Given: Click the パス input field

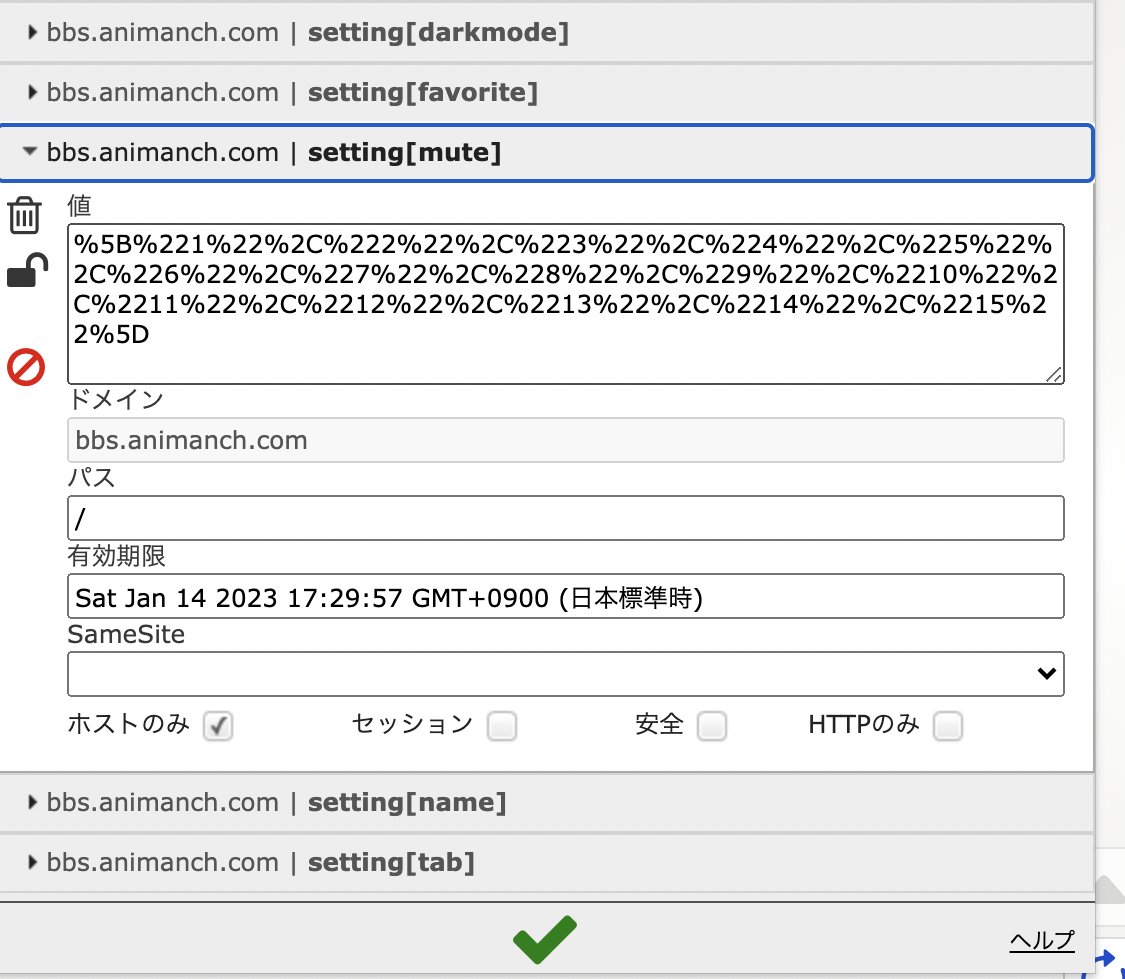Looking at the screenshot, I should tap(565, 518).
